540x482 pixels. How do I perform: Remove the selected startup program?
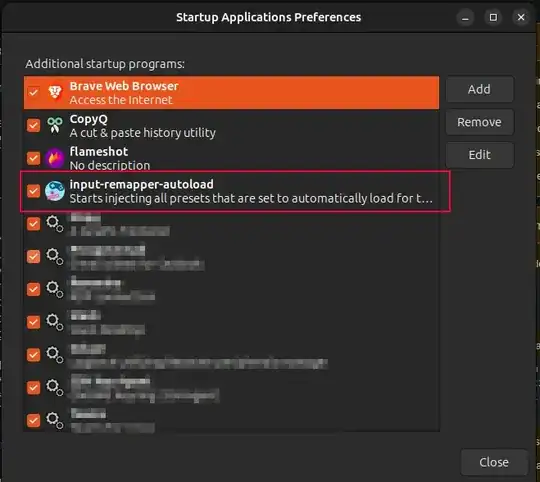479,122
